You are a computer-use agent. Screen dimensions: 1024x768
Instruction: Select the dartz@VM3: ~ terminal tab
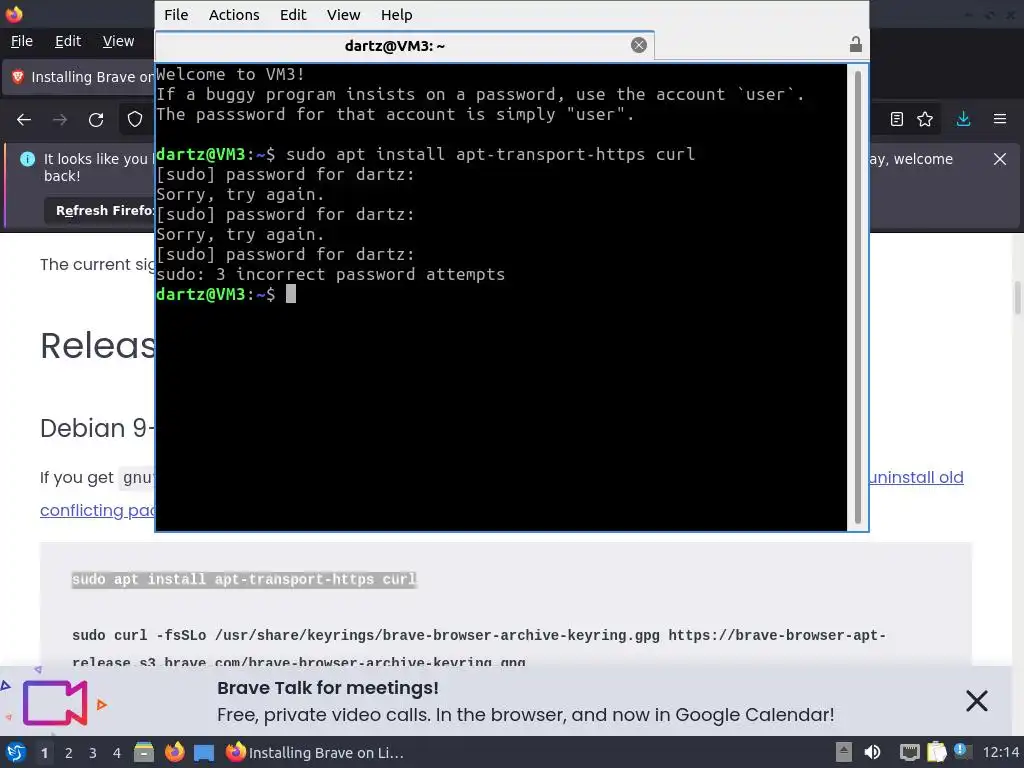405,45
